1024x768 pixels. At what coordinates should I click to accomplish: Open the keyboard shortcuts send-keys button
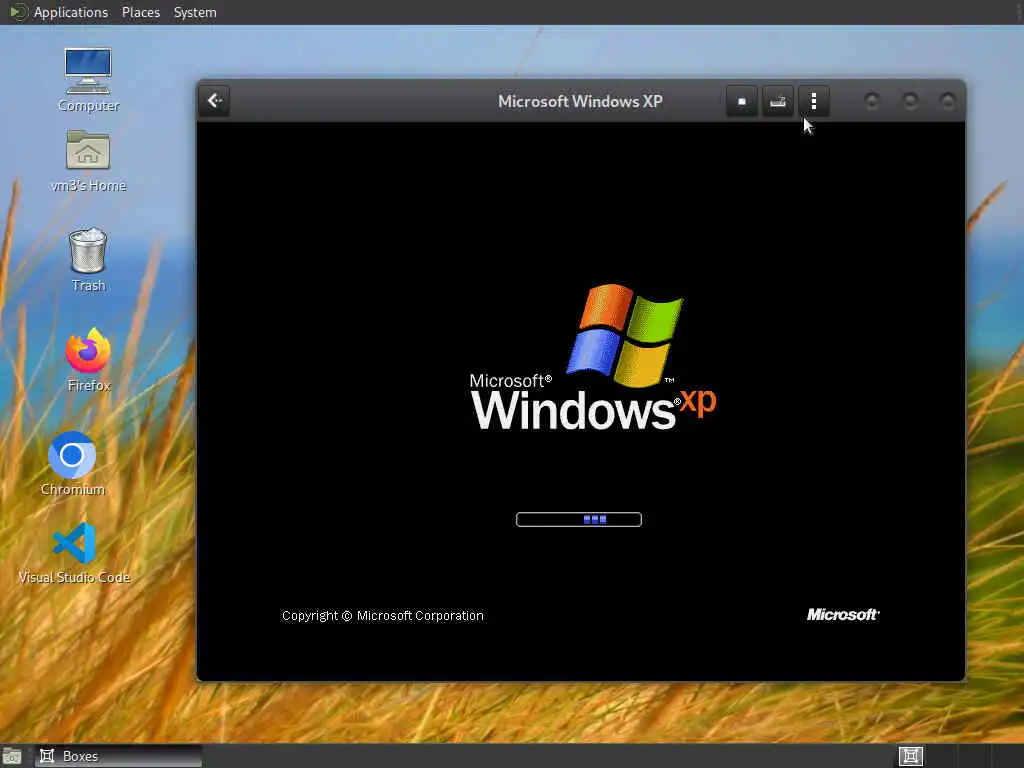[777, 101]
